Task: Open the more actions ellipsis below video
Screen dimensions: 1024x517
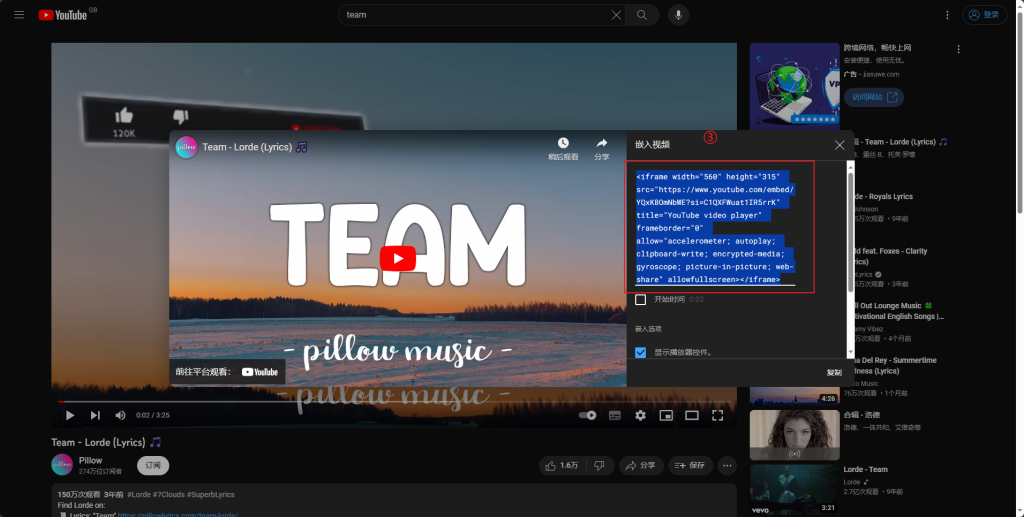Action: click(727, 465)
